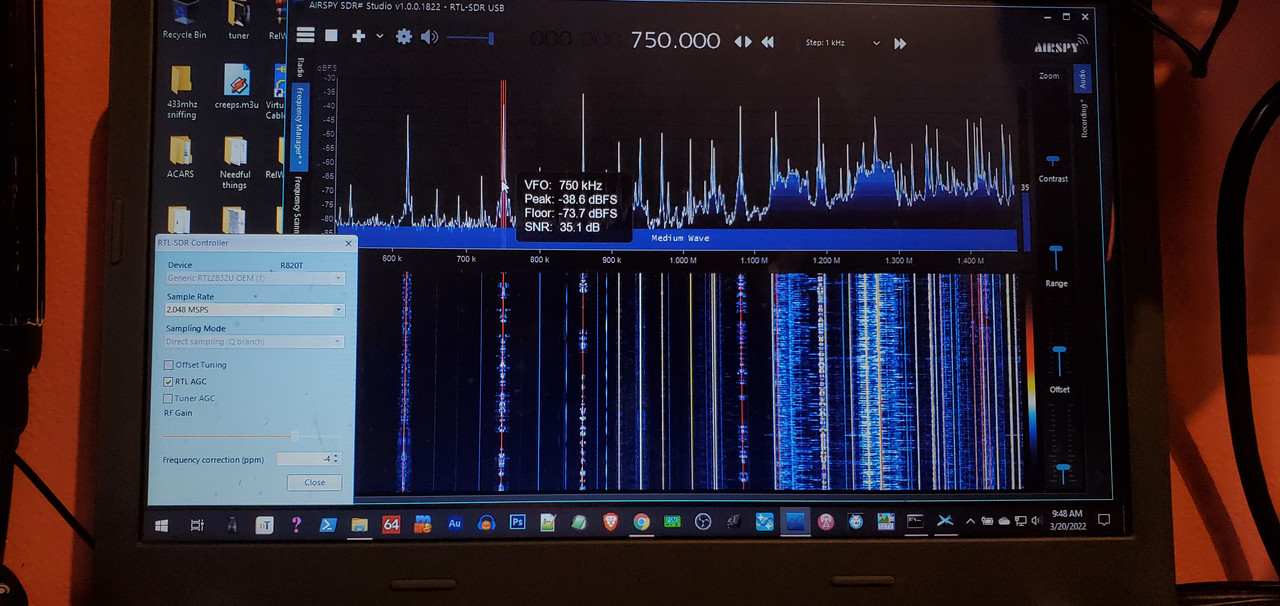
Task: Open the ACARS desktop folder
Action: coord(180,158)
